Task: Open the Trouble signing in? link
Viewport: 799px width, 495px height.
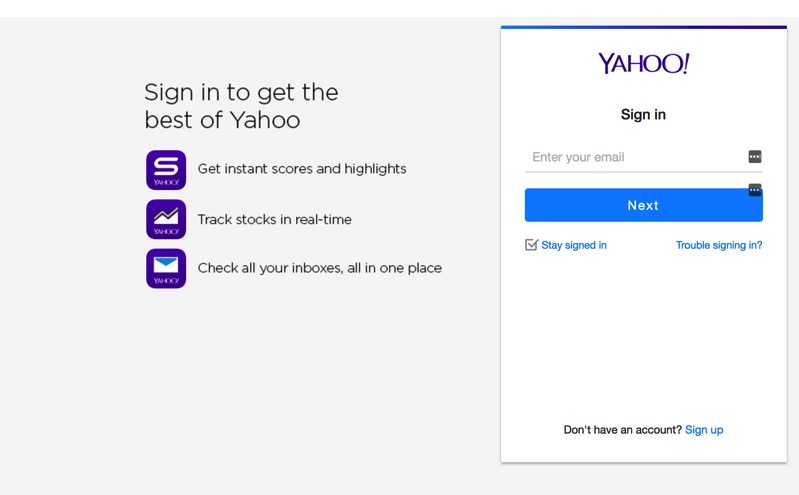Action: click(719, 245)
